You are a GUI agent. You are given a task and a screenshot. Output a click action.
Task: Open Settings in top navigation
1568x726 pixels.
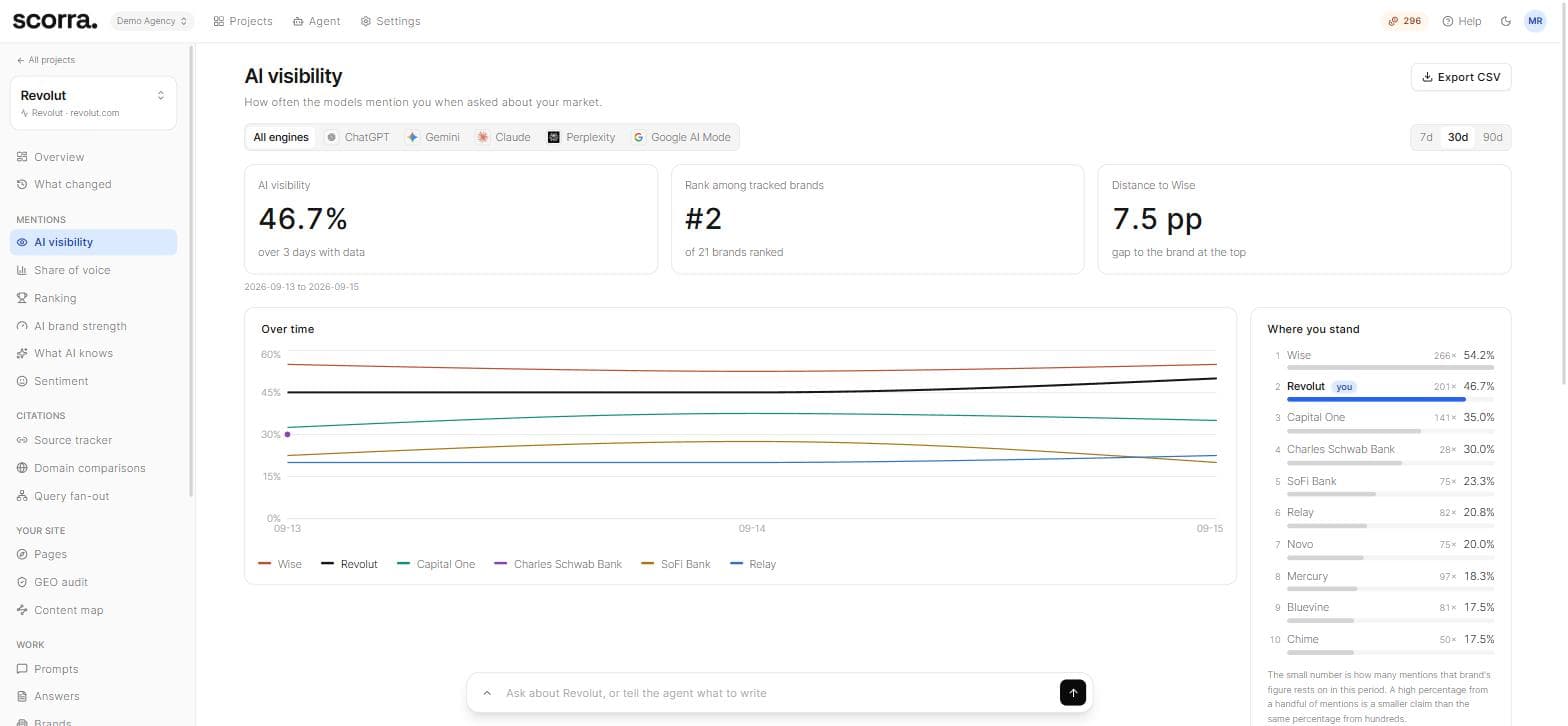390,21
